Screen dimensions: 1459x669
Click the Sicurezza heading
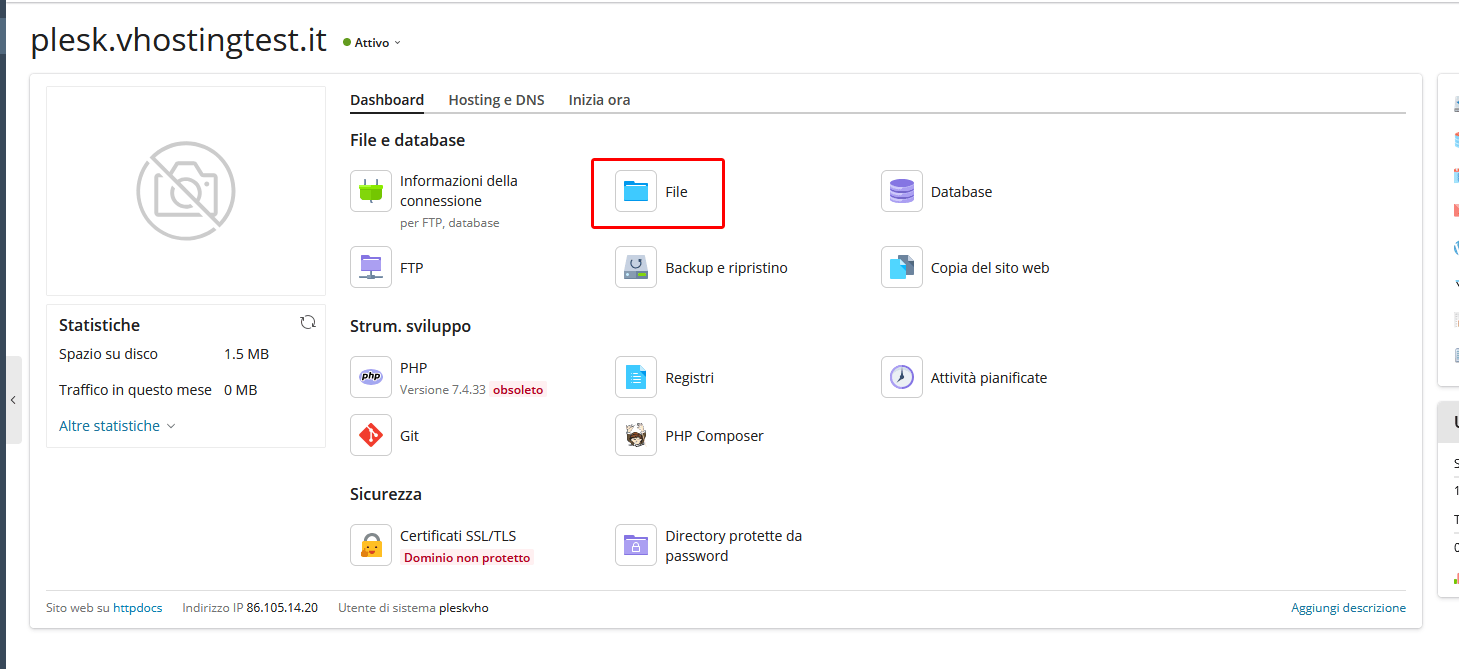tap(385, 494)
